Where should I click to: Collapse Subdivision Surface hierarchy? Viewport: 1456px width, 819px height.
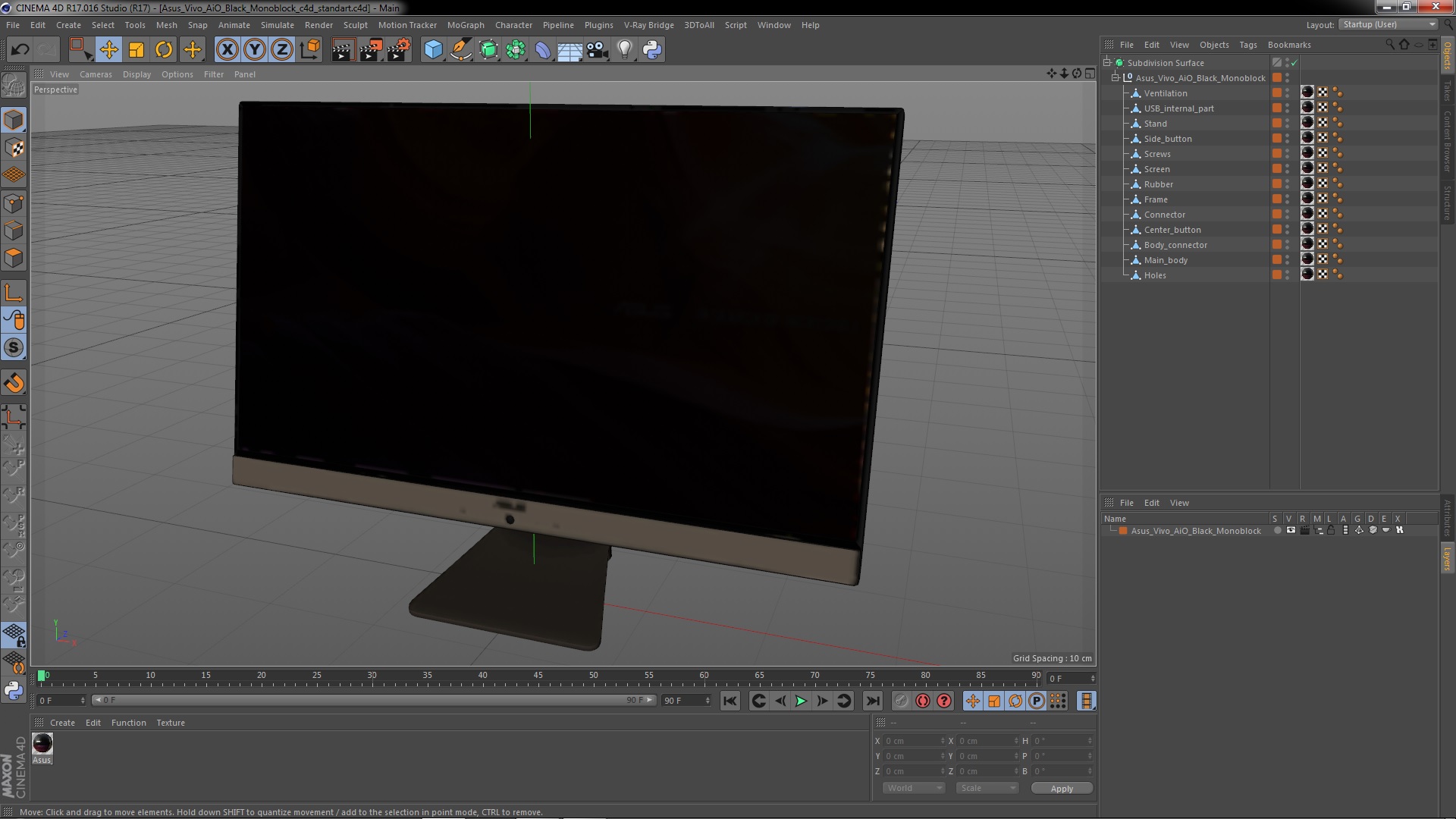(x=1107, y=63)
